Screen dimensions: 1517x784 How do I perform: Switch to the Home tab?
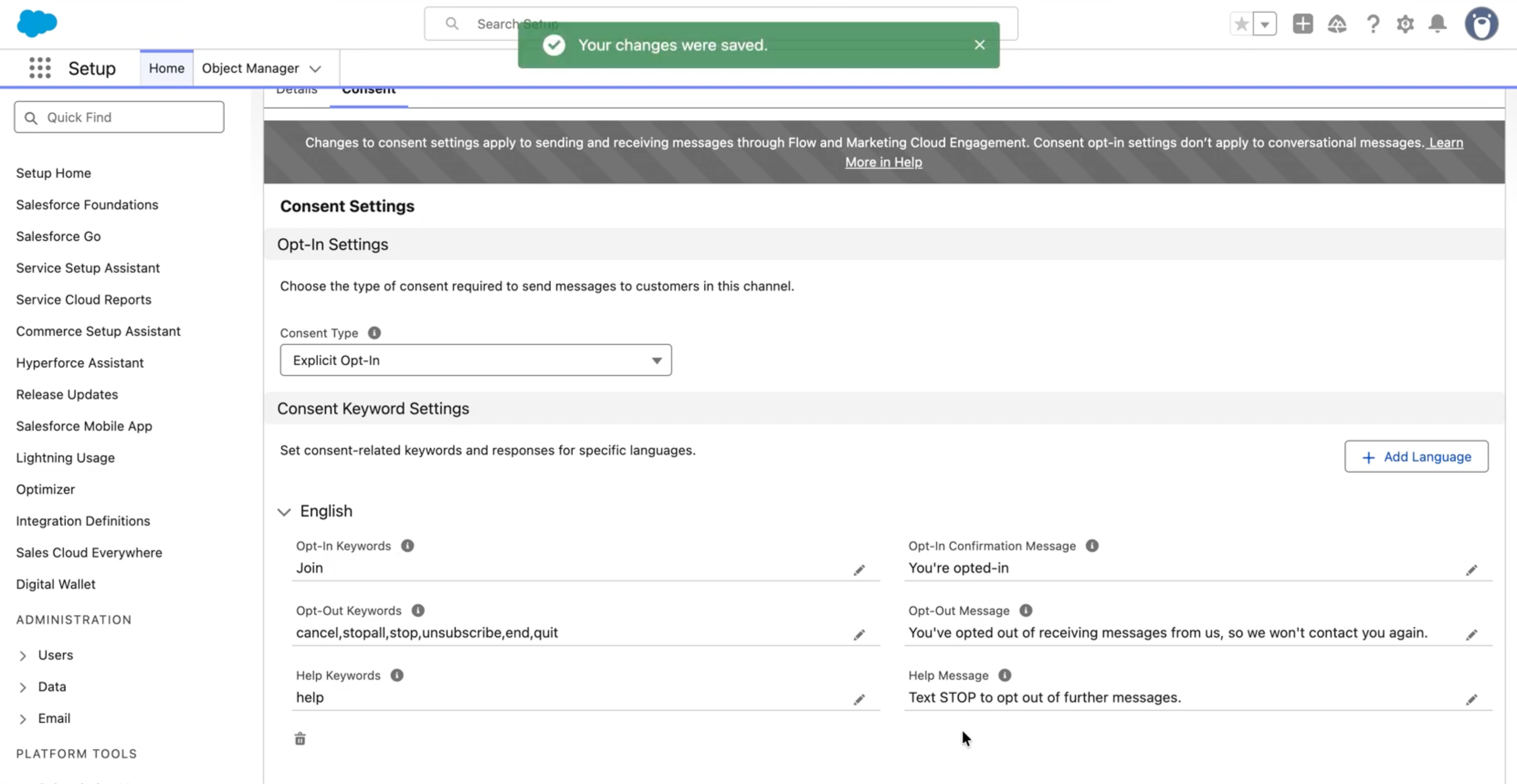click(167, 68)
